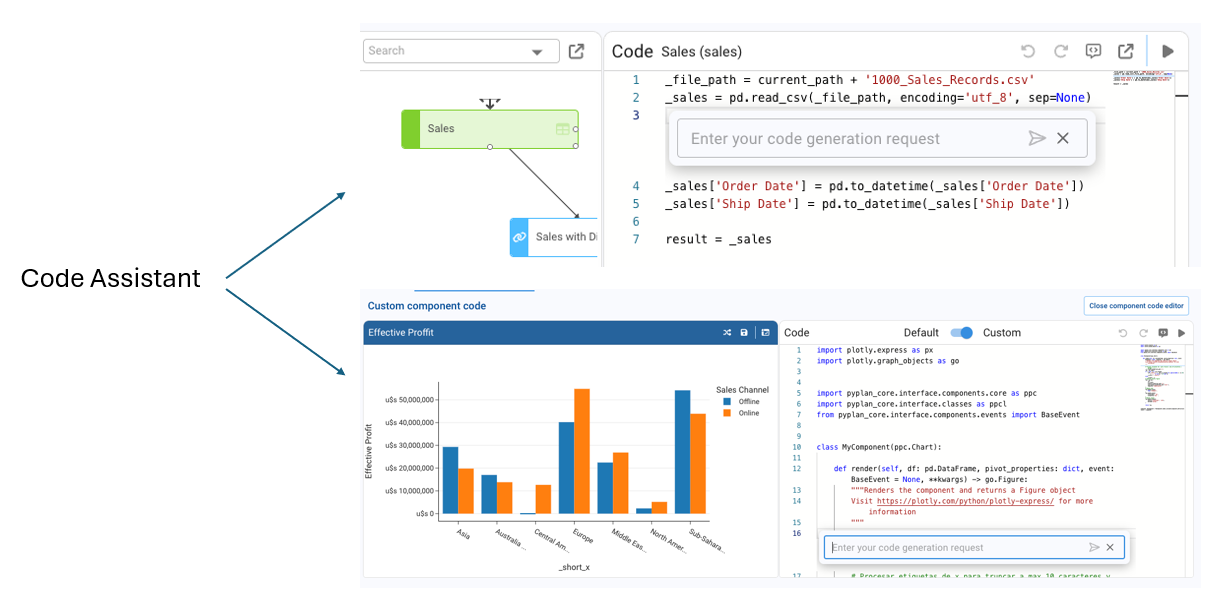1225x591 pixels.
Task: Open the Search dropdown arrow
Action: [x=538, y=50]
